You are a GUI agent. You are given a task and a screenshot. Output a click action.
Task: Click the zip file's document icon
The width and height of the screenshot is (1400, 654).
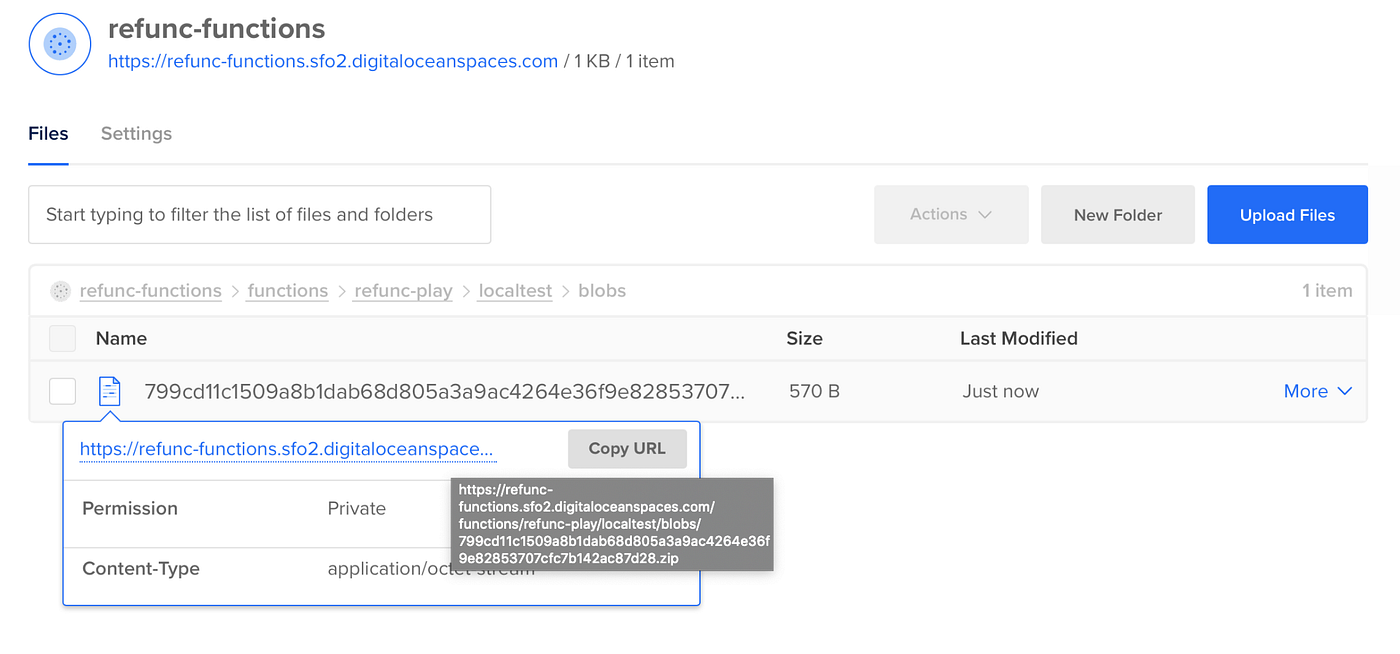click(109, 391)
